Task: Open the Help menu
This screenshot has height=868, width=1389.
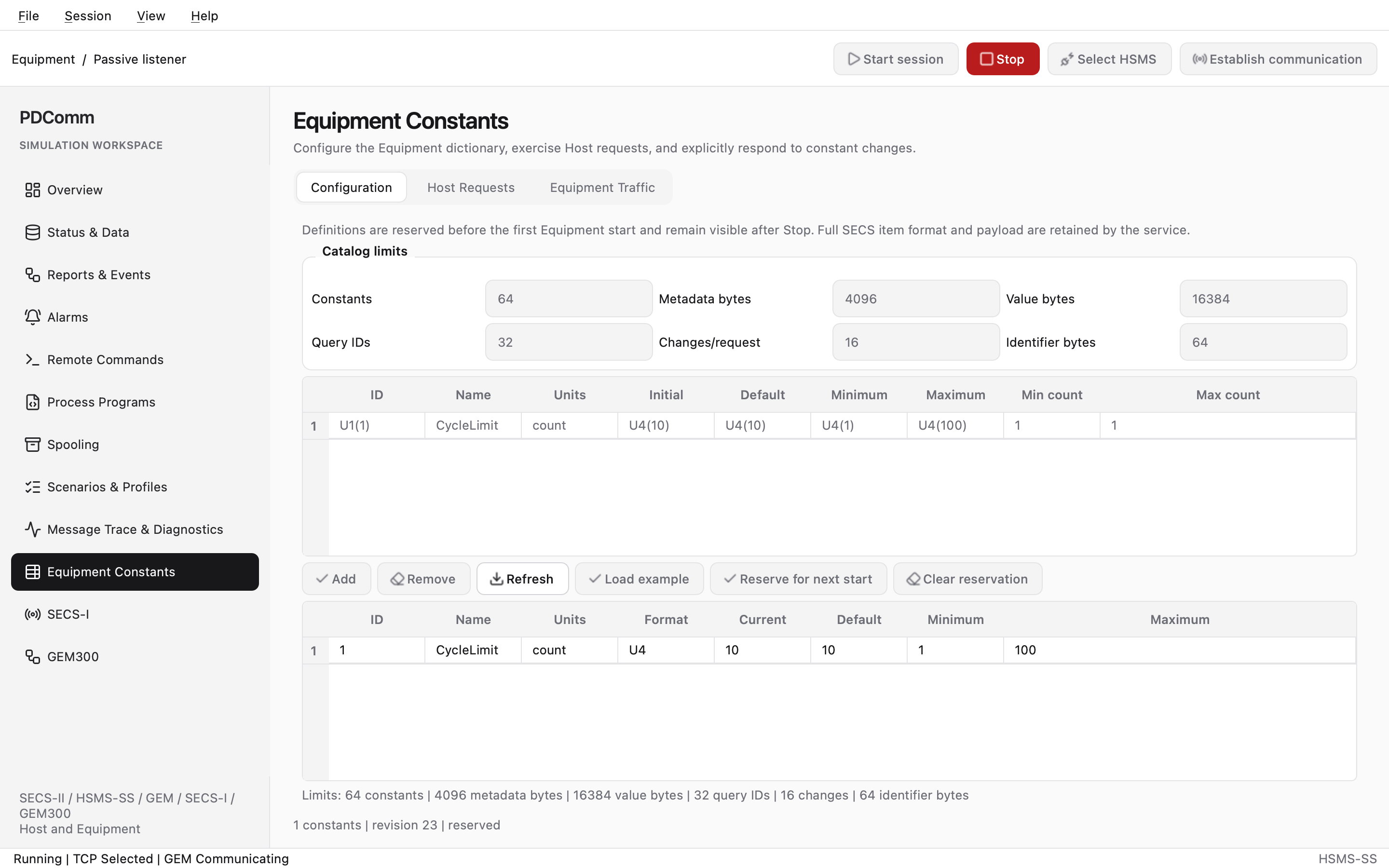Action: click(204, 15)
